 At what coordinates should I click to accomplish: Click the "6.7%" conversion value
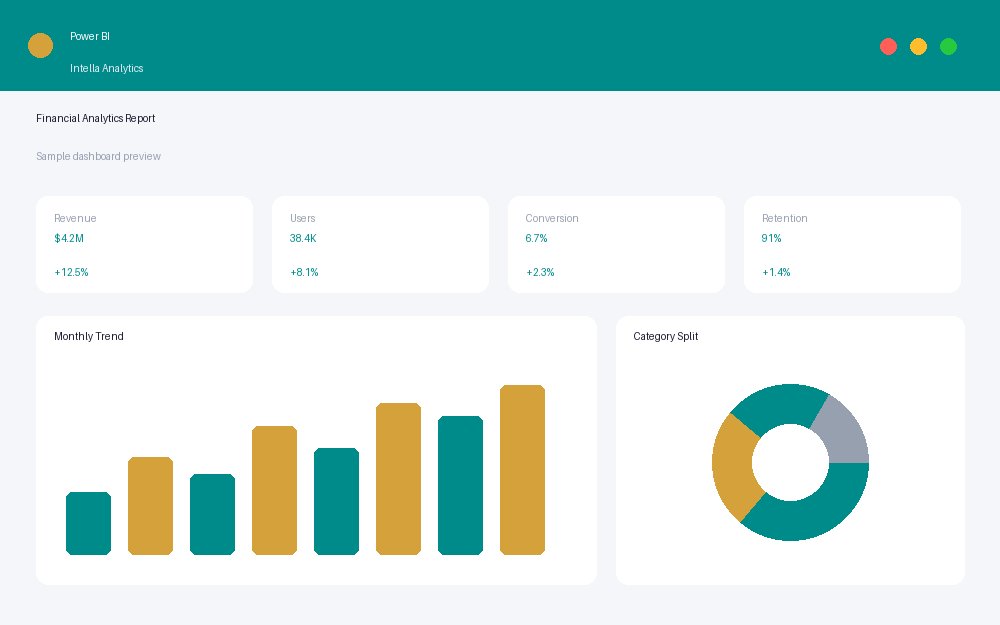[x=536, y=238]
